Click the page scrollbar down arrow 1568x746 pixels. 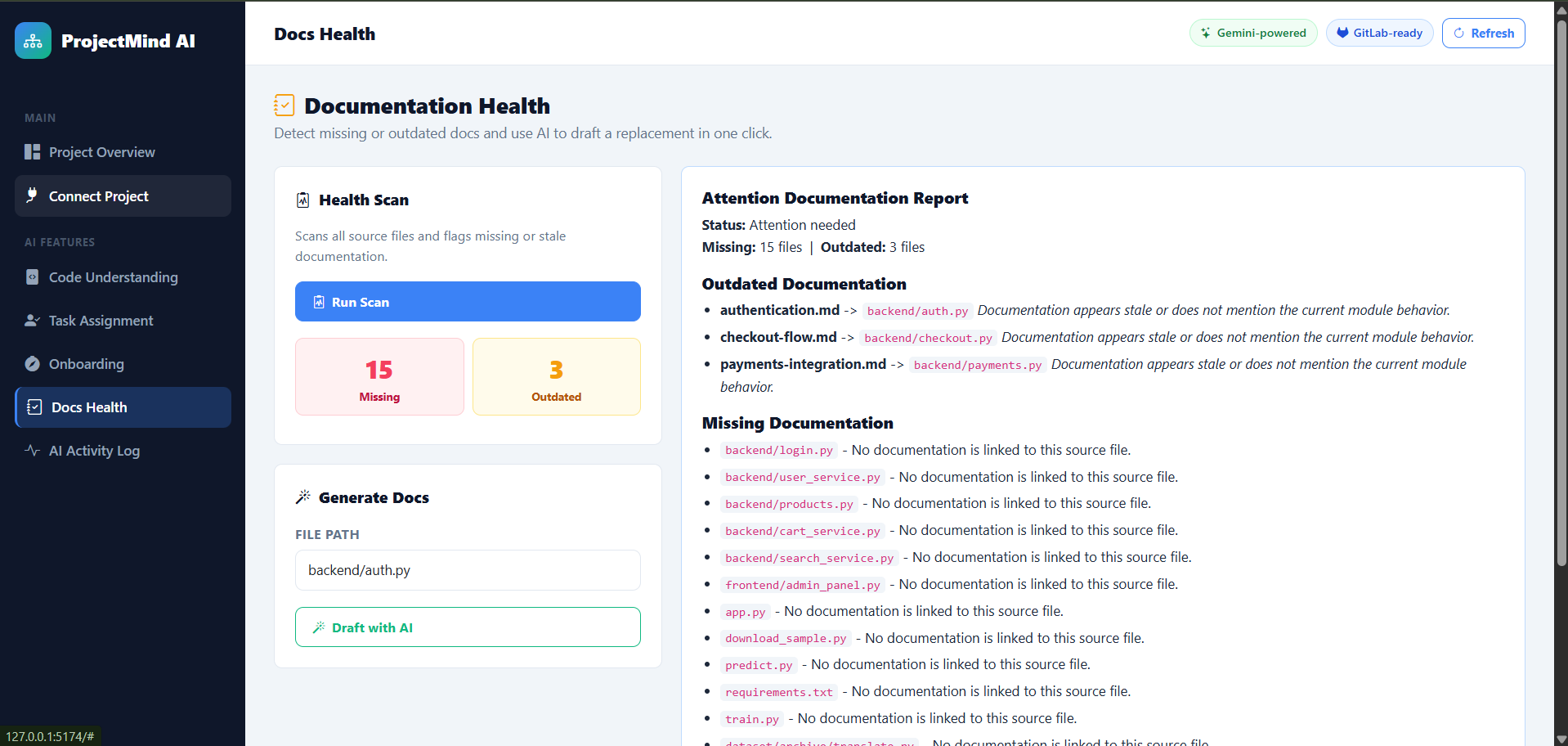tap(1561, 739)
